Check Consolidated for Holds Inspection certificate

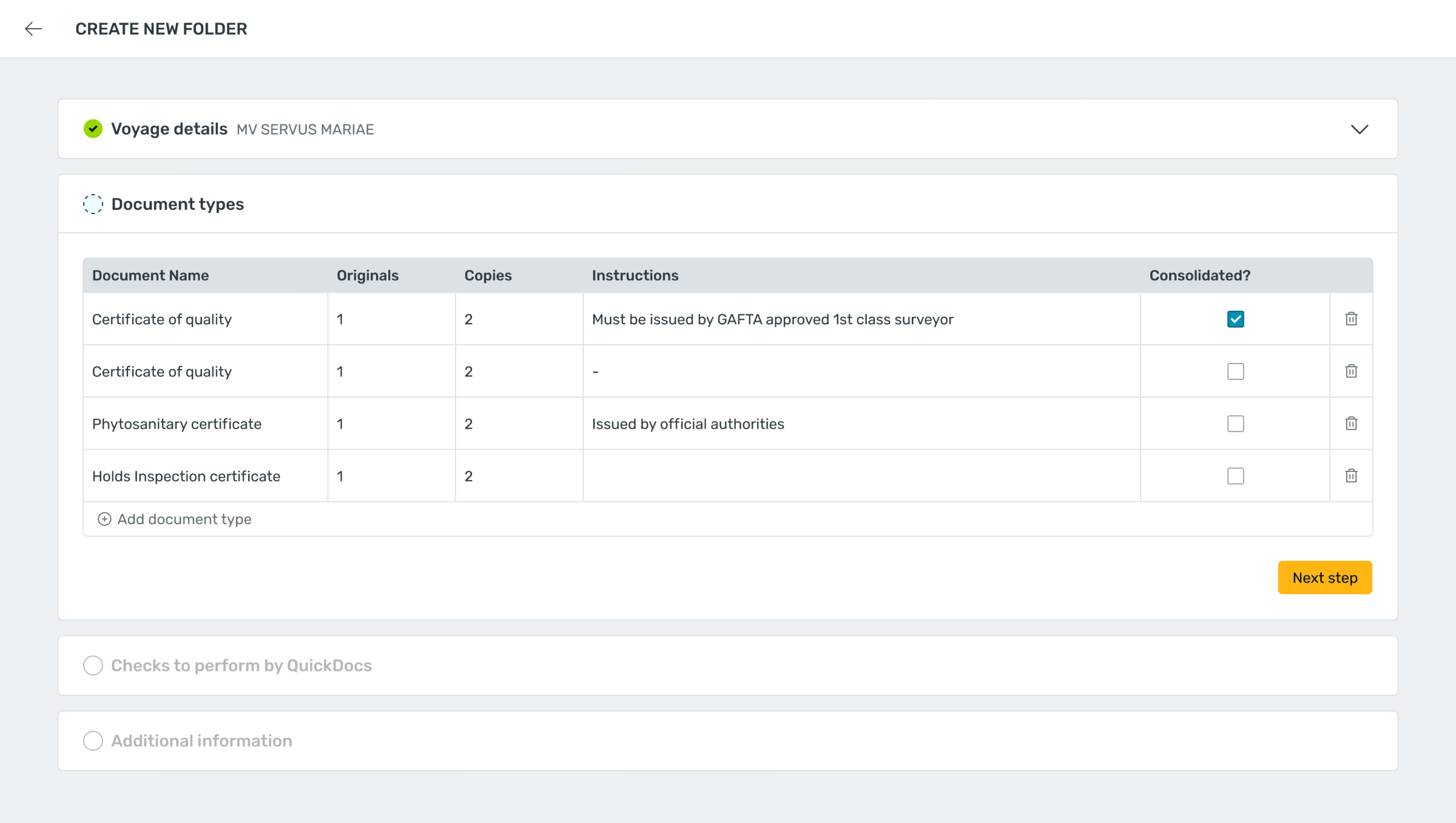[1235, 476]
